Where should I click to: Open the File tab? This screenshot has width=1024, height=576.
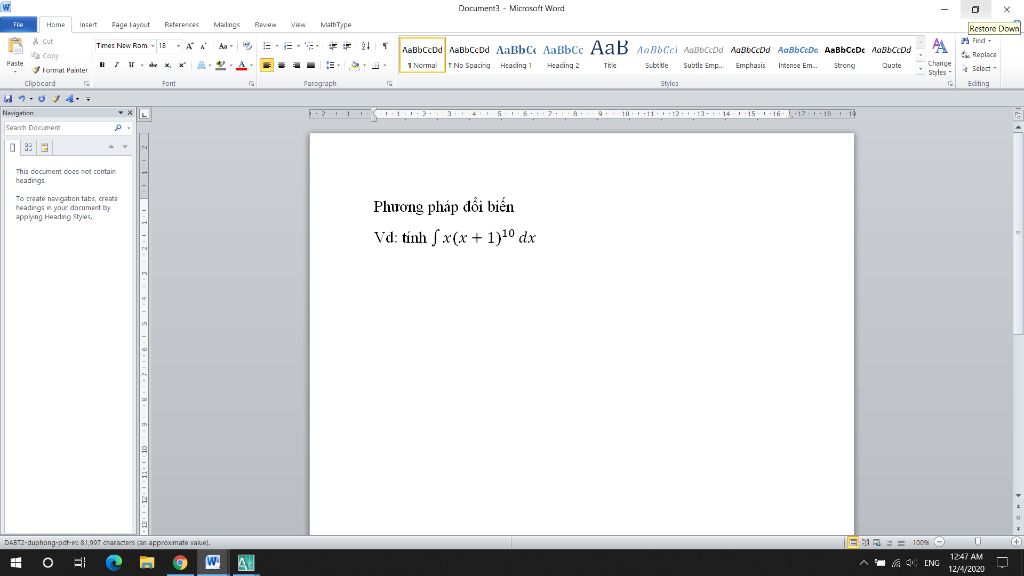click(18, 25)
